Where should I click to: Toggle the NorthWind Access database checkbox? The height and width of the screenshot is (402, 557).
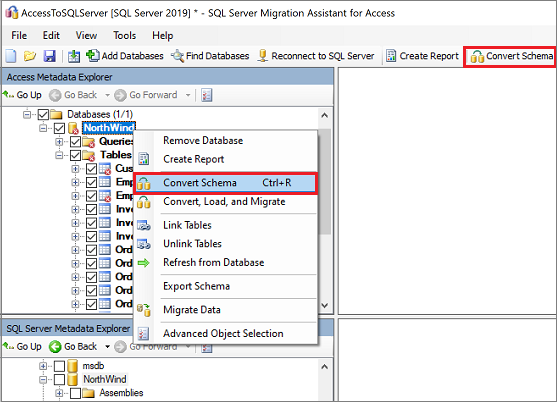(x=59, y=128)
